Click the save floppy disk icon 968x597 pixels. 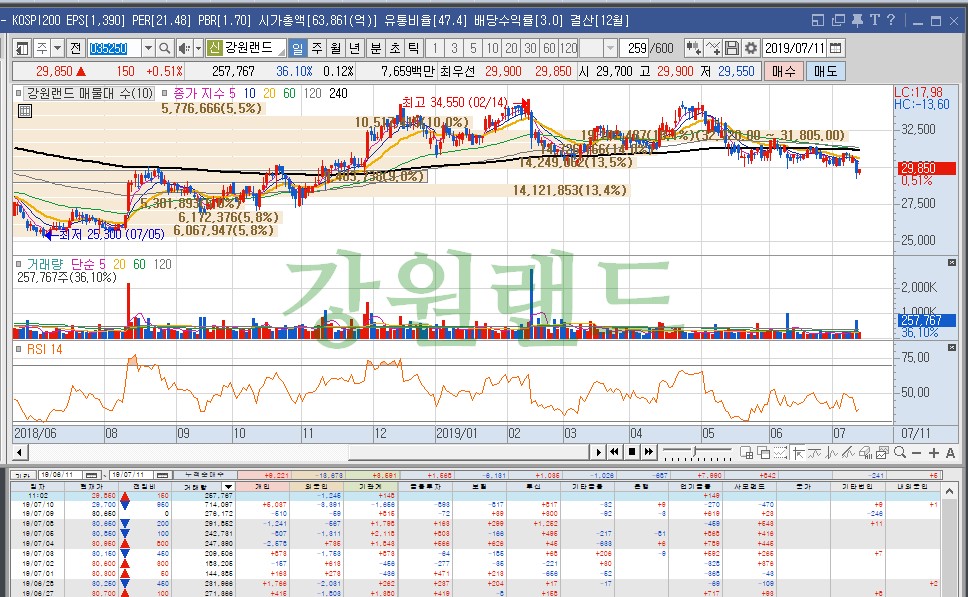point(732,48)
